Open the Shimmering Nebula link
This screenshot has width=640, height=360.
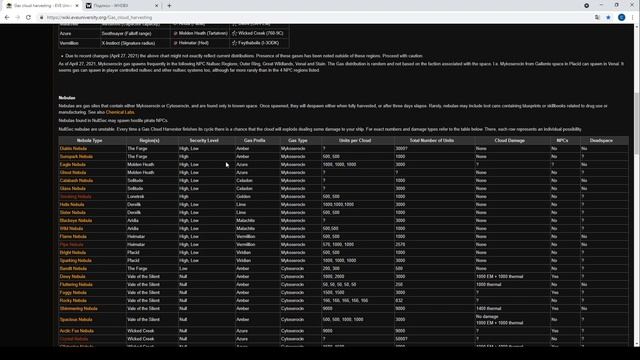tap(78, 309)
